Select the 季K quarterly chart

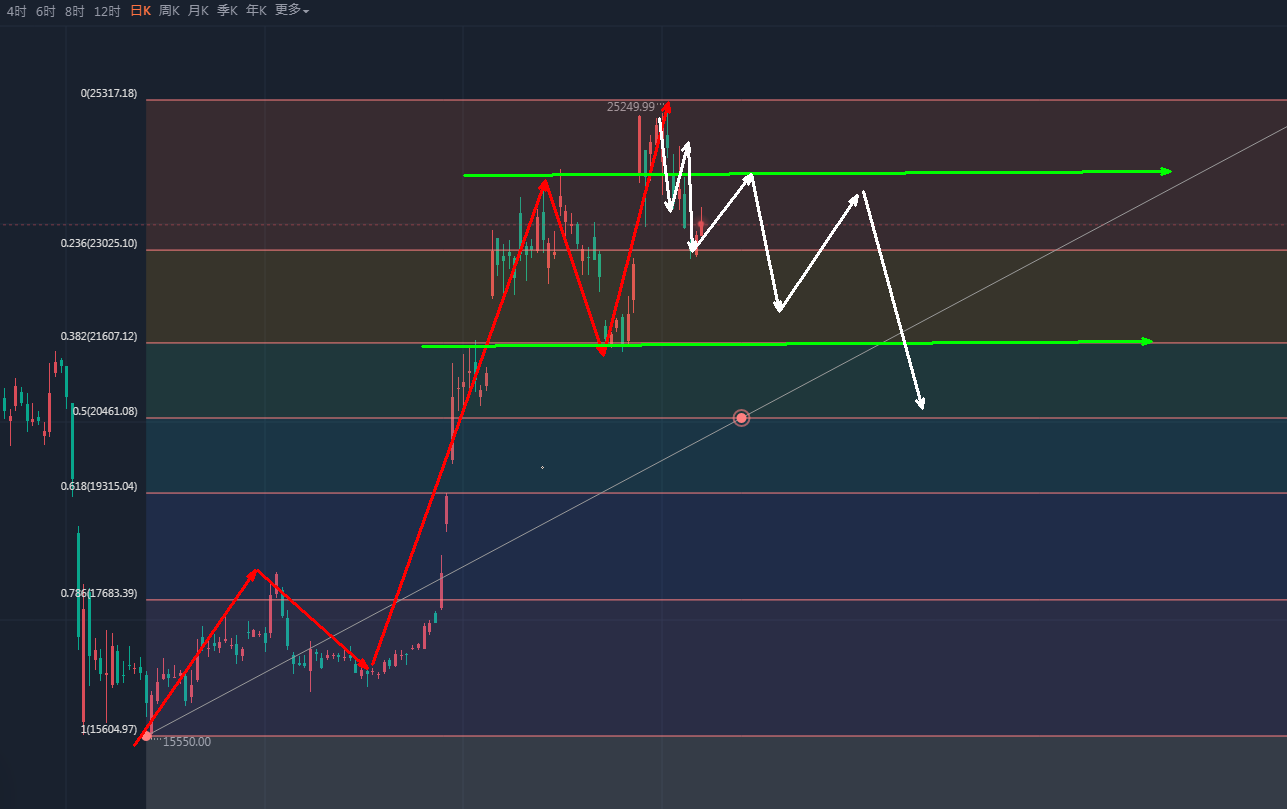pyautogui.click(x=227, y=10)
